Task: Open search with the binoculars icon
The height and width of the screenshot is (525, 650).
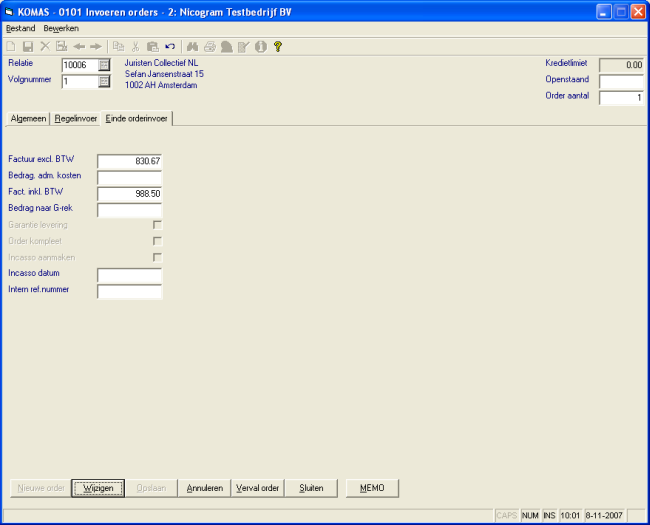Action: pos(192,46)
